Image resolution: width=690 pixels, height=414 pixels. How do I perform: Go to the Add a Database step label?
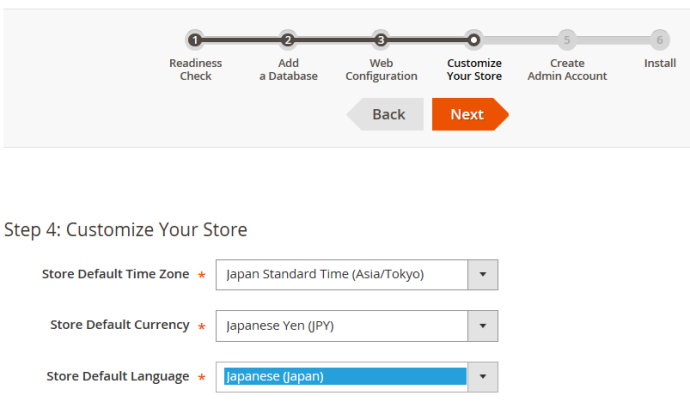288,69
